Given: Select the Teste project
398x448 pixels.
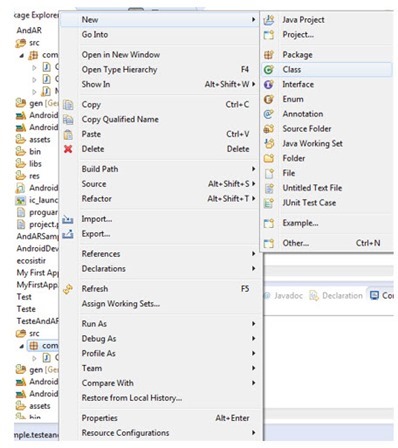Looking at the screenshot, I should pos(26,309).
